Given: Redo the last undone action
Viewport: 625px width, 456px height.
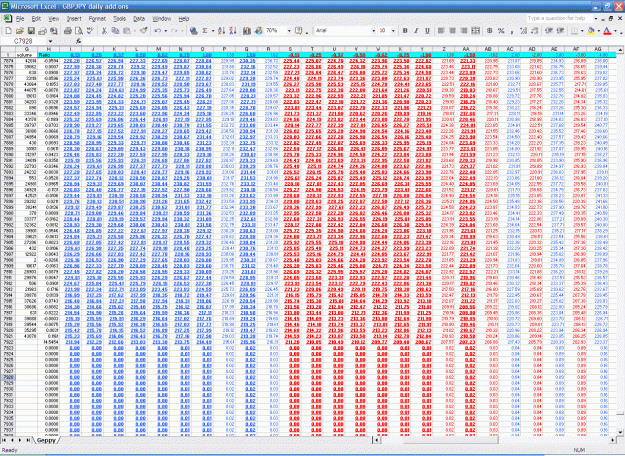Looking at the screenshot, I should click(174, 31).
